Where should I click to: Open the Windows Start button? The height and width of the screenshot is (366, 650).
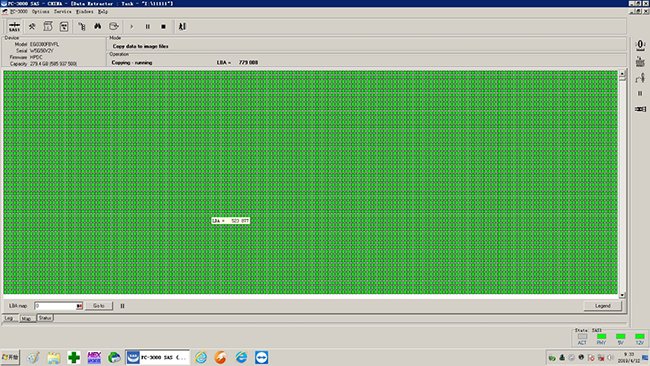tap(10, 357)
